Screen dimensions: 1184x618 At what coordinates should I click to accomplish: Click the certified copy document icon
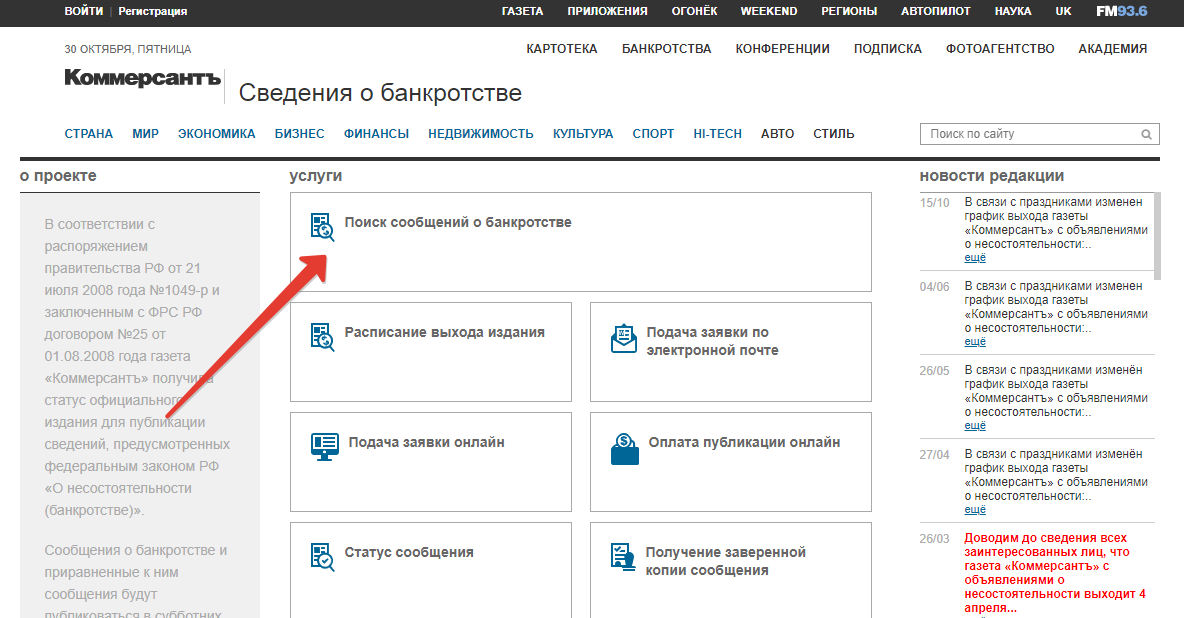[622, 557]
